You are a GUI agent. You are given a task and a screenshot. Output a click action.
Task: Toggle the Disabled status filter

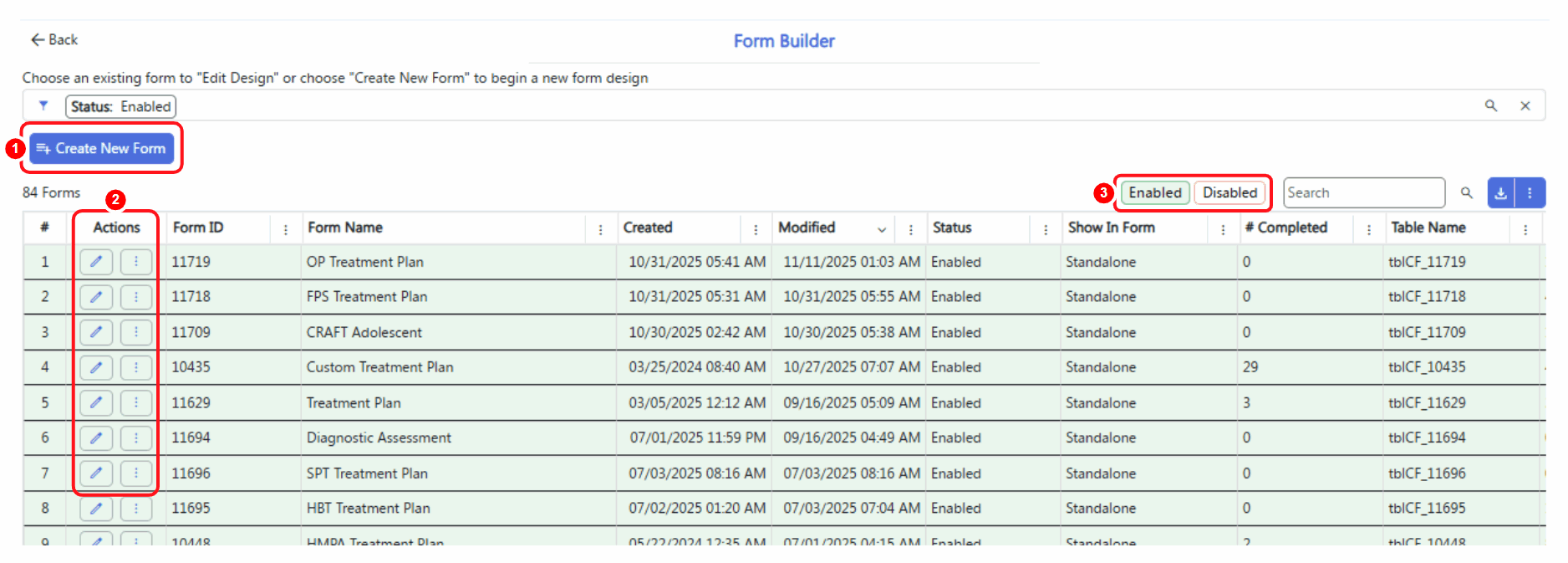pos(1229,192)
